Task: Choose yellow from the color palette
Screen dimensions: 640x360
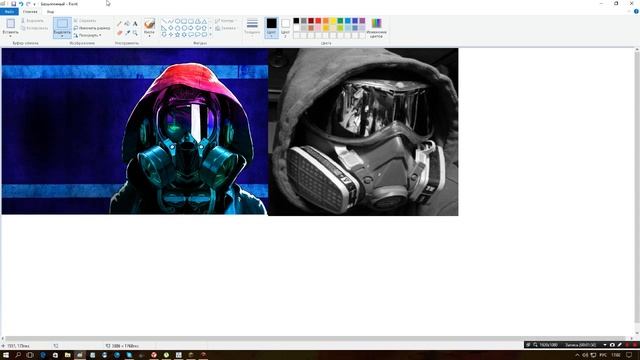Action: coord(333,20)
